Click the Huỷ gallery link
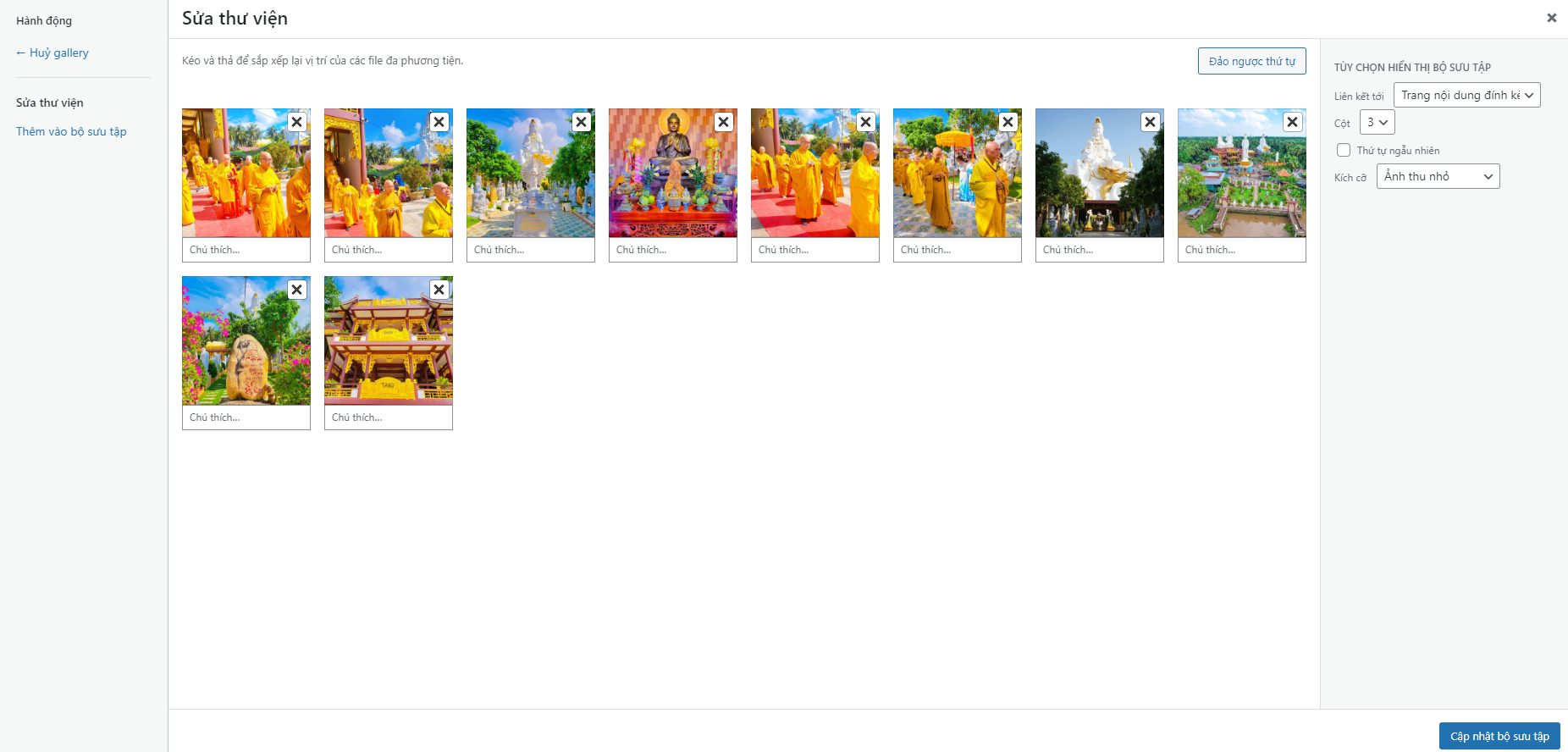 52,53
